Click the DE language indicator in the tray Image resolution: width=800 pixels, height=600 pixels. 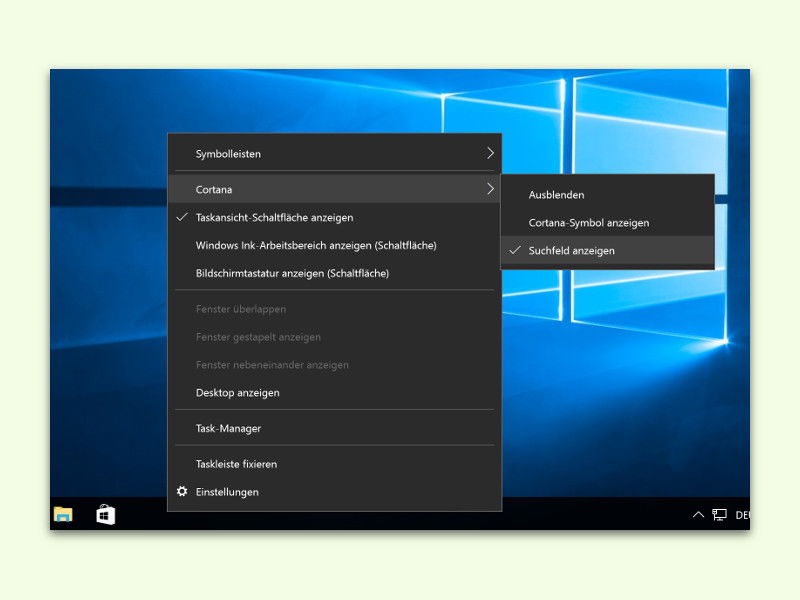point(742,515)
